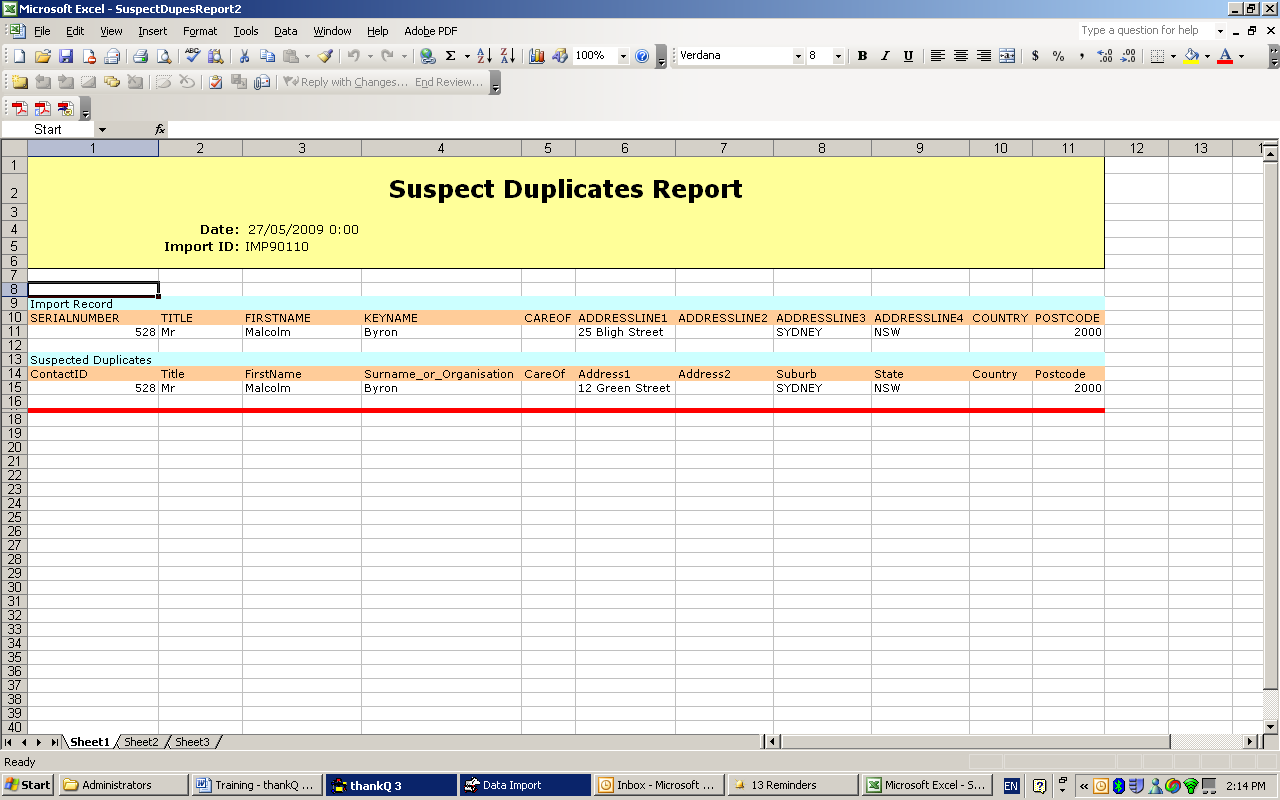
Task: Apply Percent style format
Action: 1058,56
